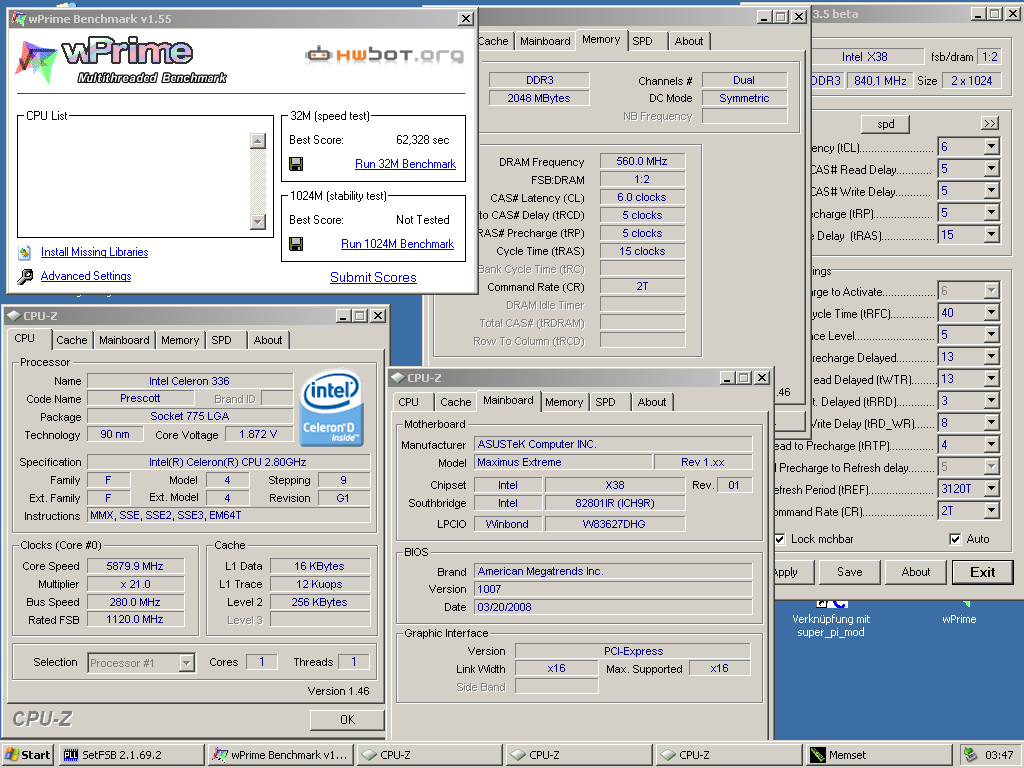Toggle the Lock mchbar checkbox
This screenshot has width=1024, height=768.
click(779, 539)
